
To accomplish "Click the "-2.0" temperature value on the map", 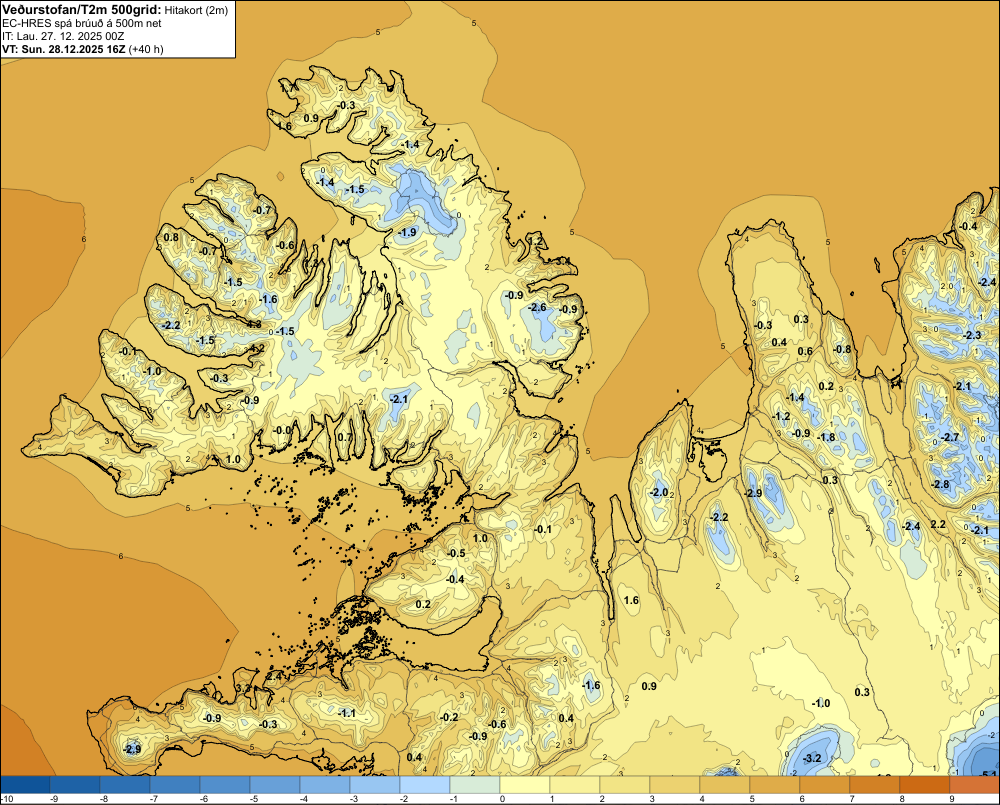I will [659, 492].
